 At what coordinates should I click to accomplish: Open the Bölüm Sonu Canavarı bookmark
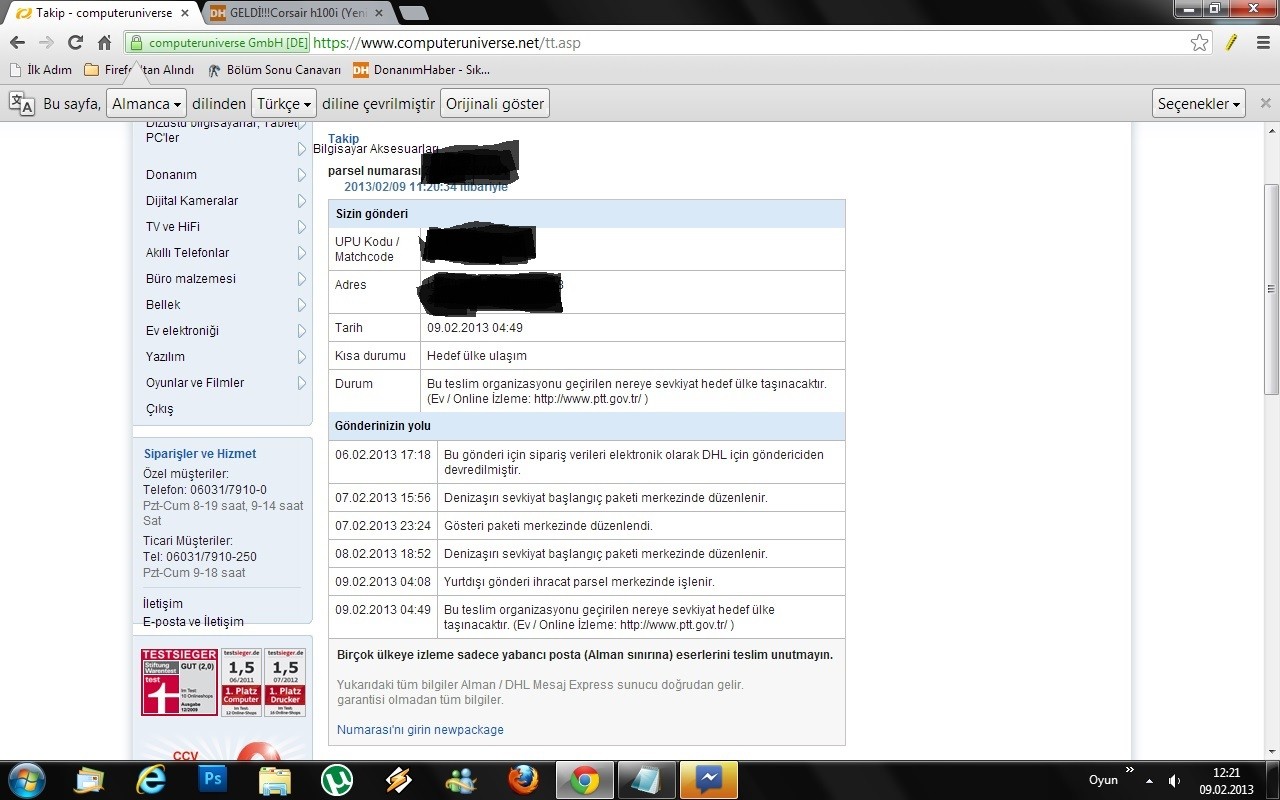coord(274,70)
